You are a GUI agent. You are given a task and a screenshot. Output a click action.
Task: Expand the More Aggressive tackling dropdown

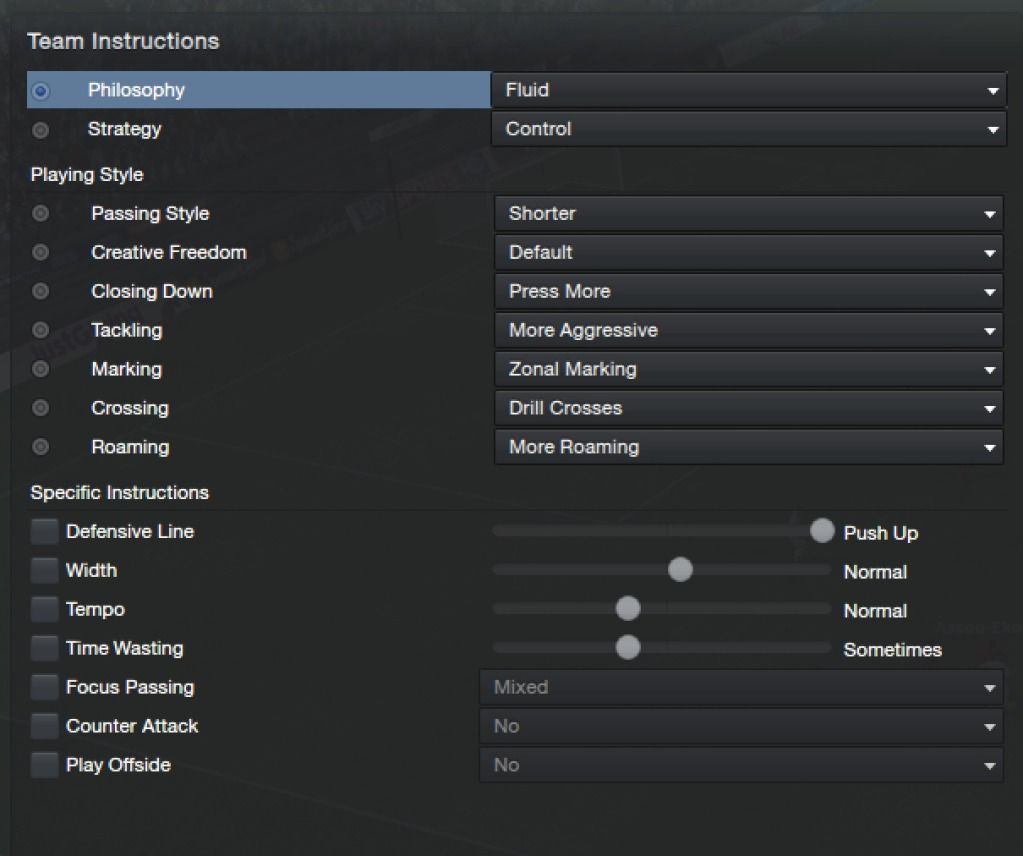[748, 330]
